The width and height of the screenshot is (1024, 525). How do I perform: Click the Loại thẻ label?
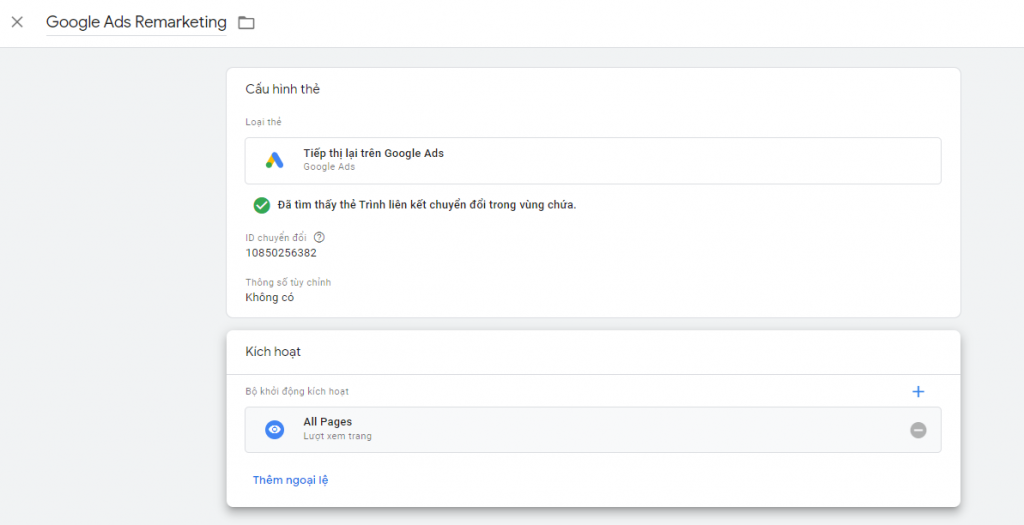(x=263, y=122)
